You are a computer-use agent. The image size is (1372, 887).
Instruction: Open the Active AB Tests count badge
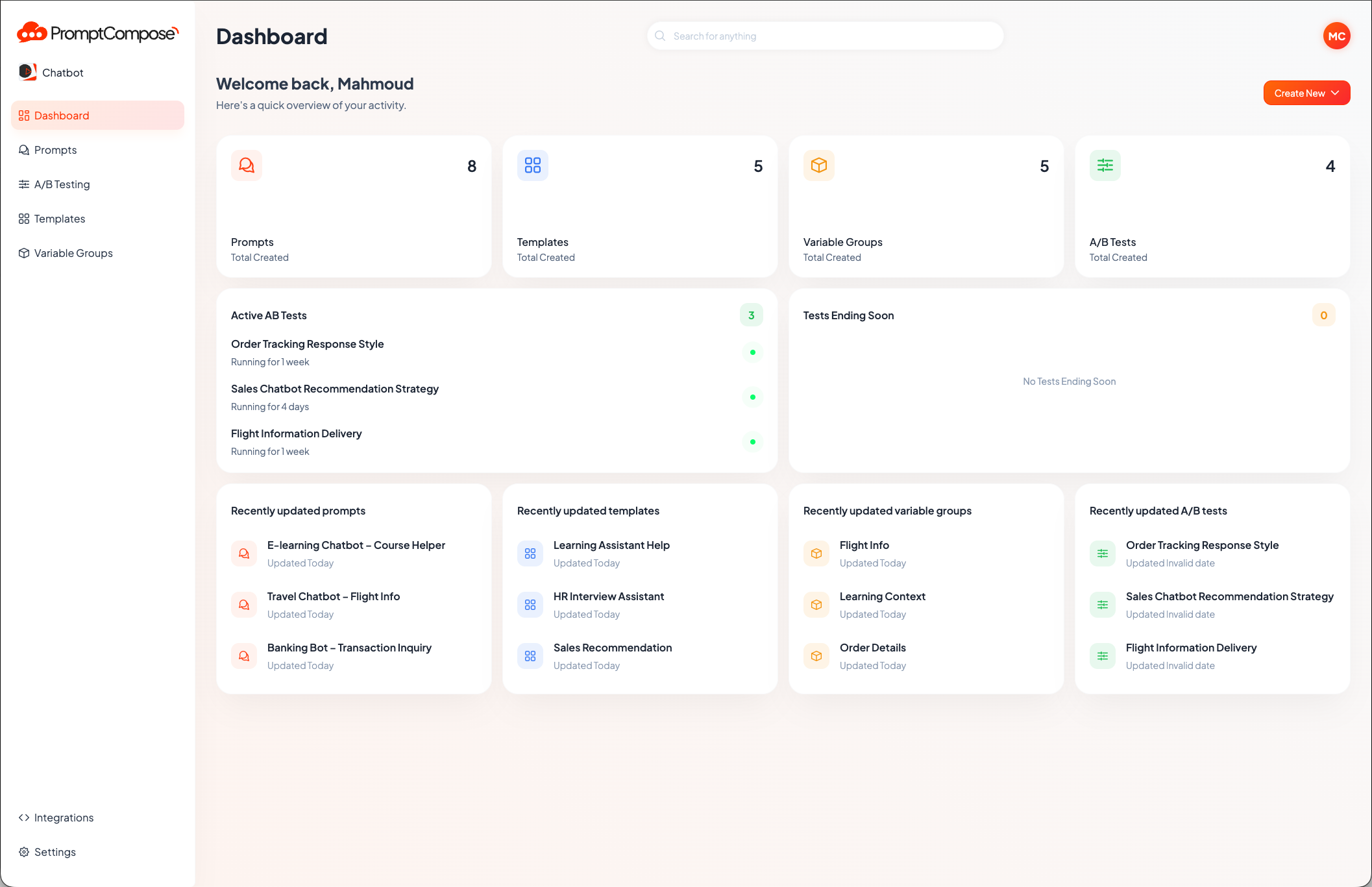tap(751, 315)
